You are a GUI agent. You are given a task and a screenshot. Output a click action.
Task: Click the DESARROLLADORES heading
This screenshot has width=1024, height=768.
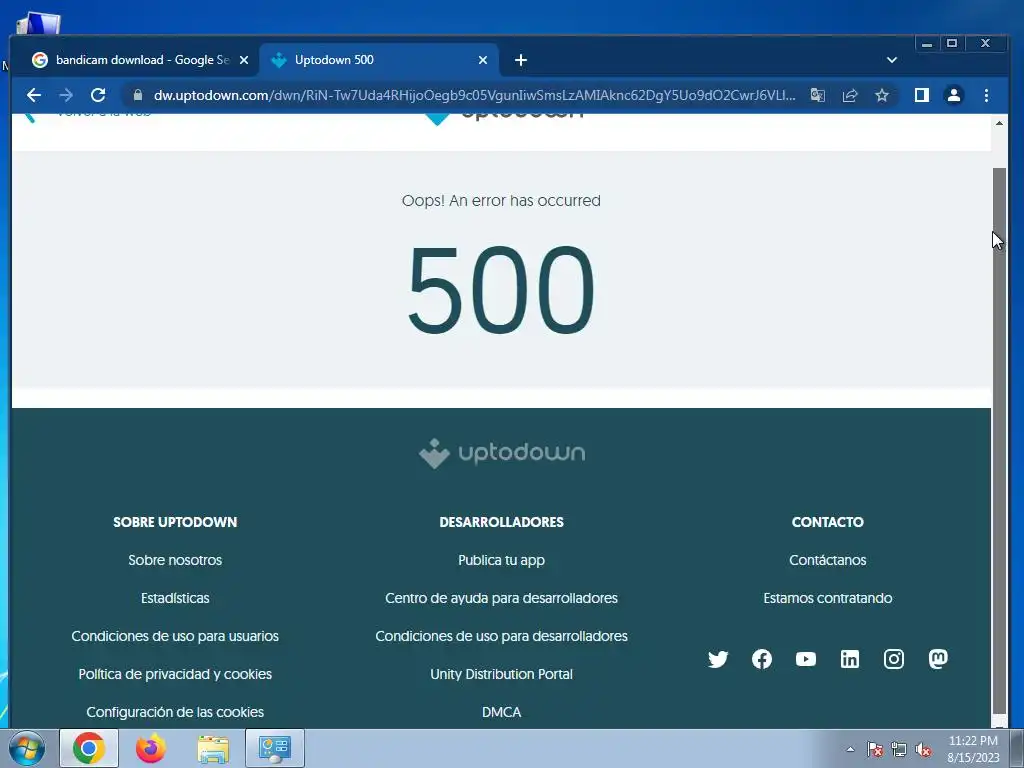point(502,522)
